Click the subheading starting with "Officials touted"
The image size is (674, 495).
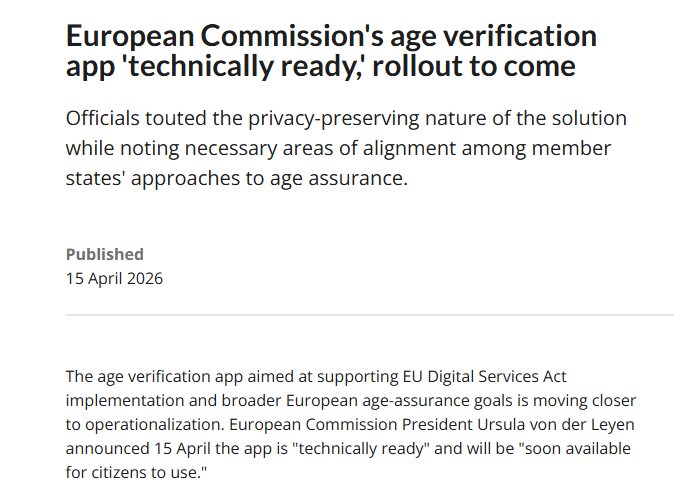346,148
